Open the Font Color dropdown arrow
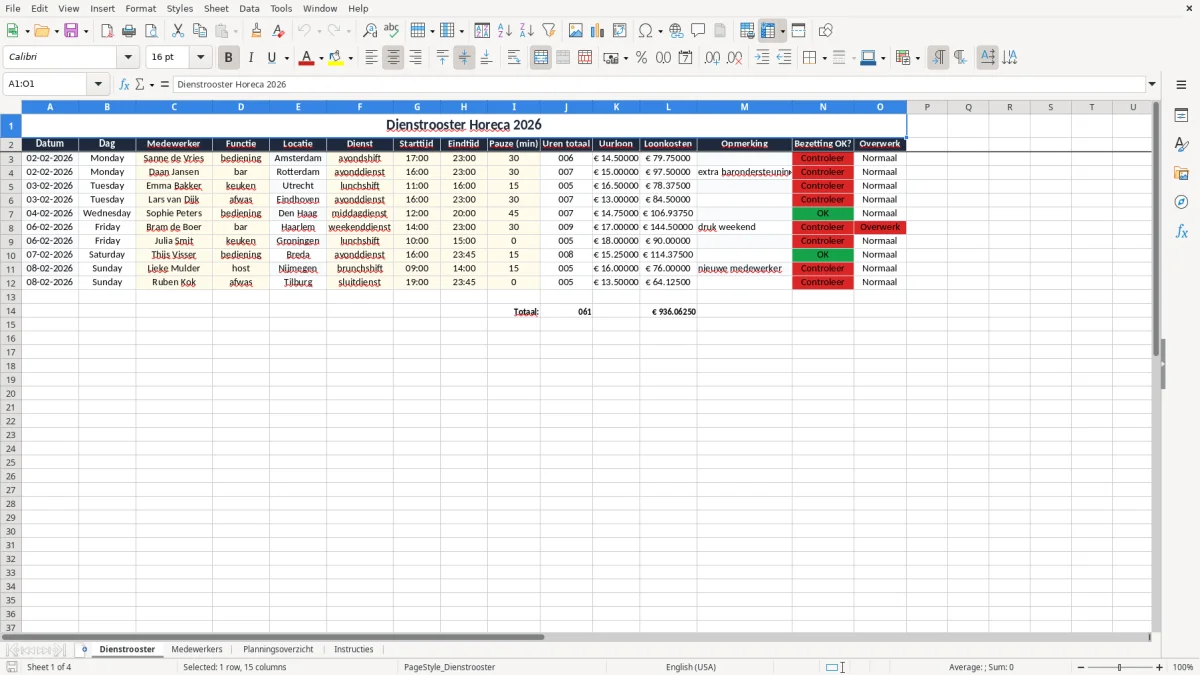Image resolution: width=1200 pixels, height=675 pixels. pyautogui.click(x=320, y=58)
